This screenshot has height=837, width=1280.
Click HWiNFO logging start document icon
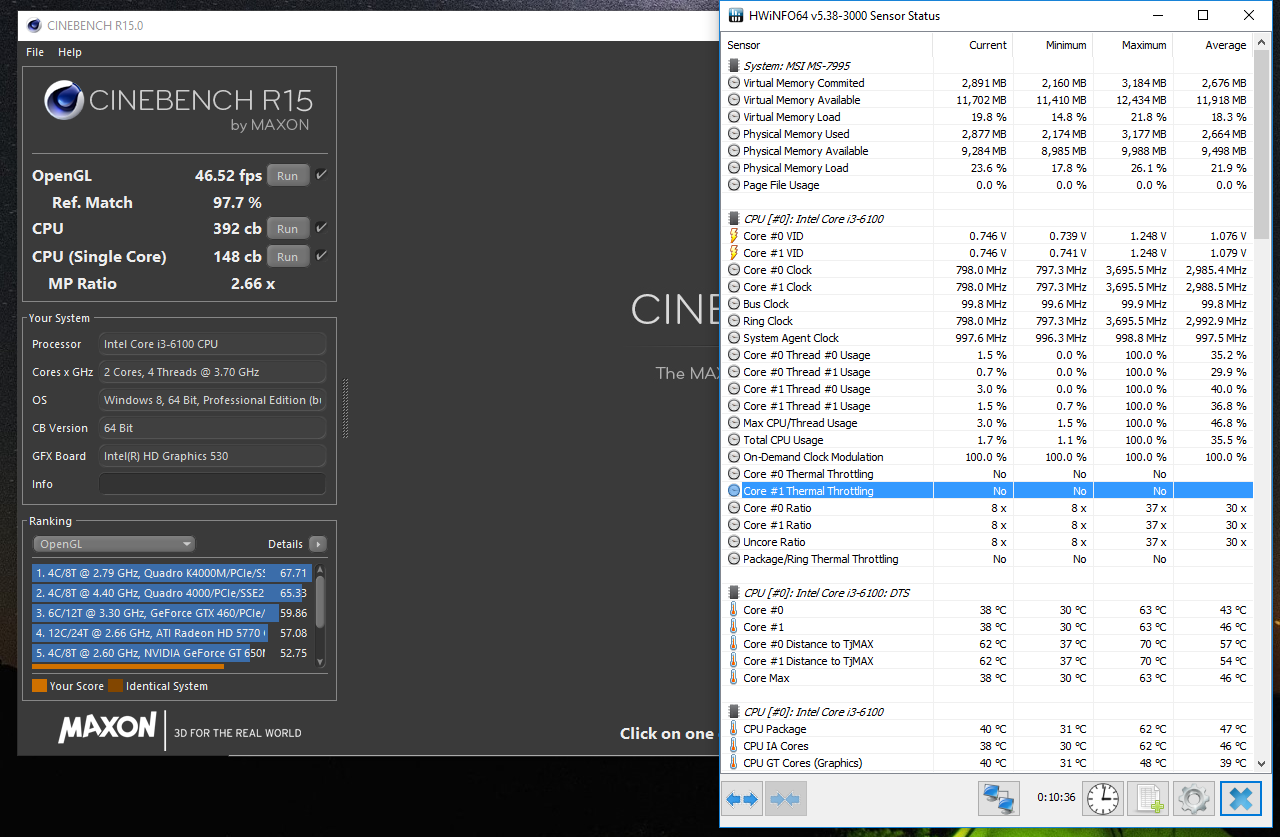pos(1148,799)
